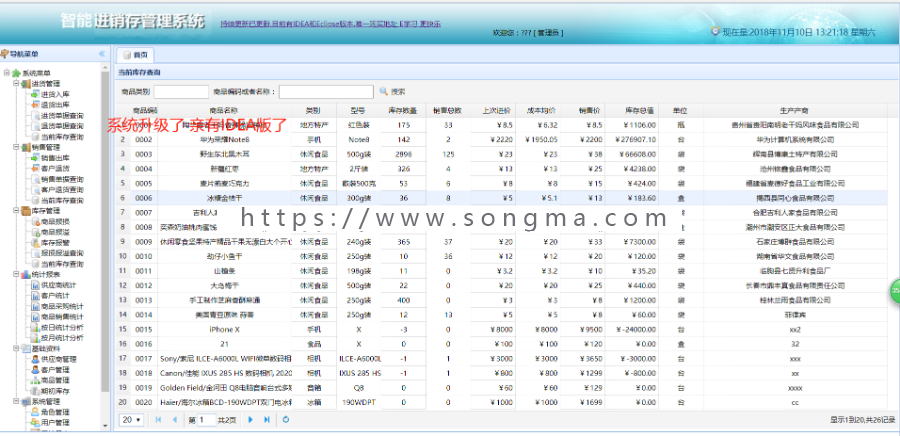This screenshot has height=436, width=900.
Task: Select the 野生东北黑木耳 product row
Action: 501,154
